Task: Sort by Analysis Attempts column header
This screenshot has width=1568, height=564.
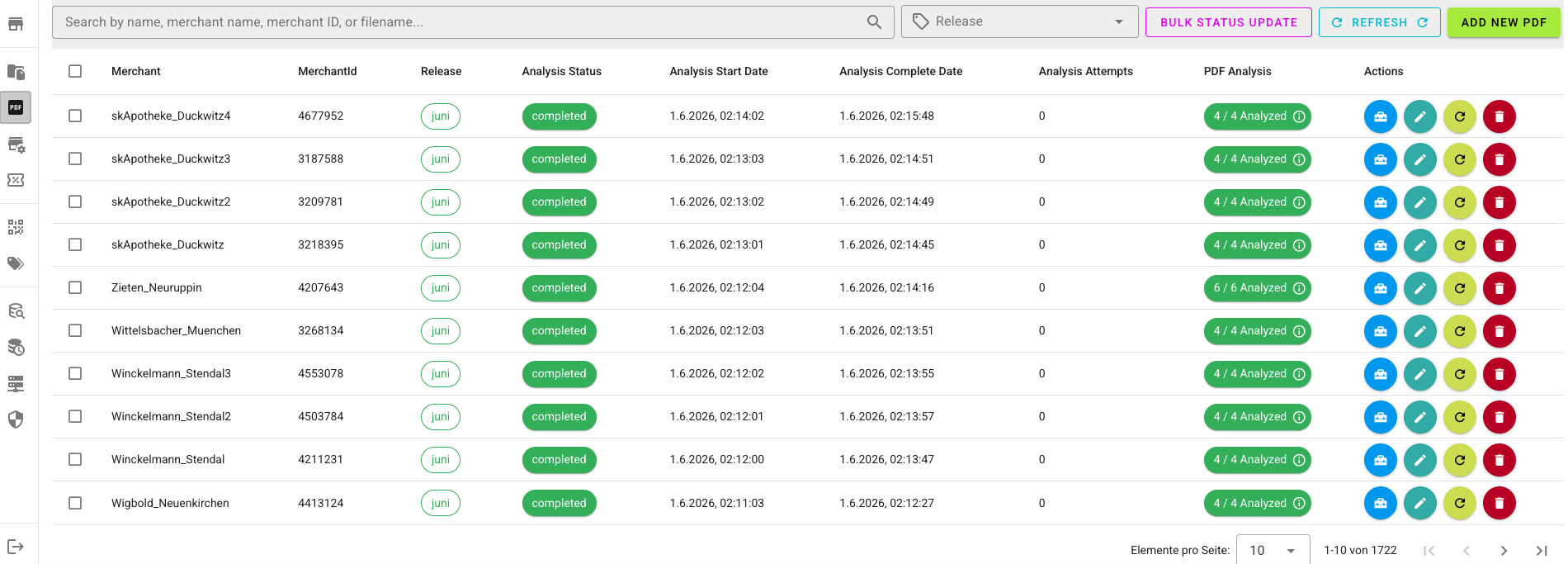Action: (1086, 71)
